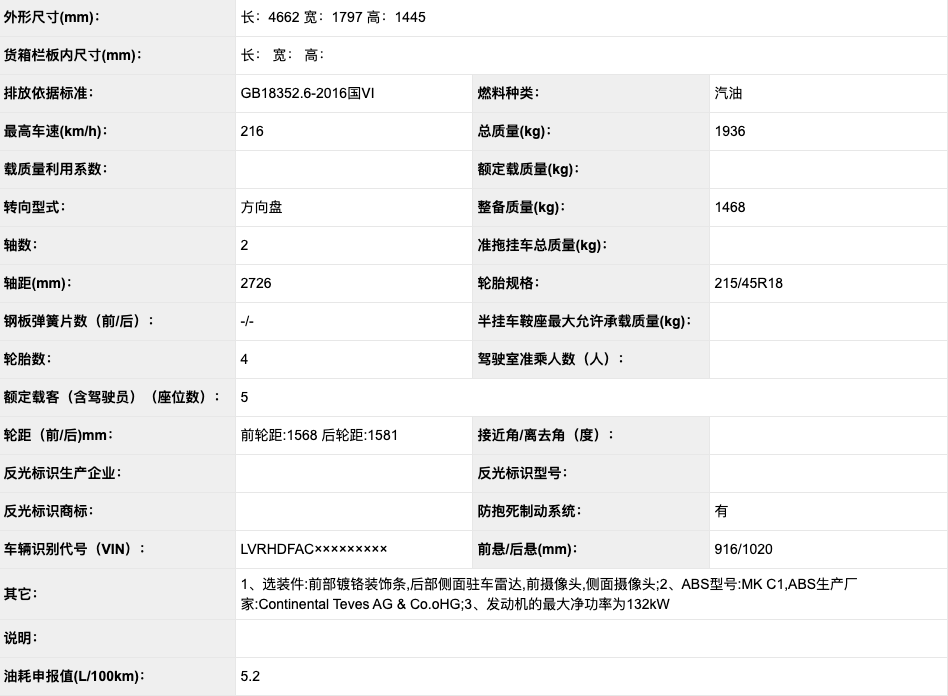
Task: Click the gross mass value 1936
Action: 728,131
